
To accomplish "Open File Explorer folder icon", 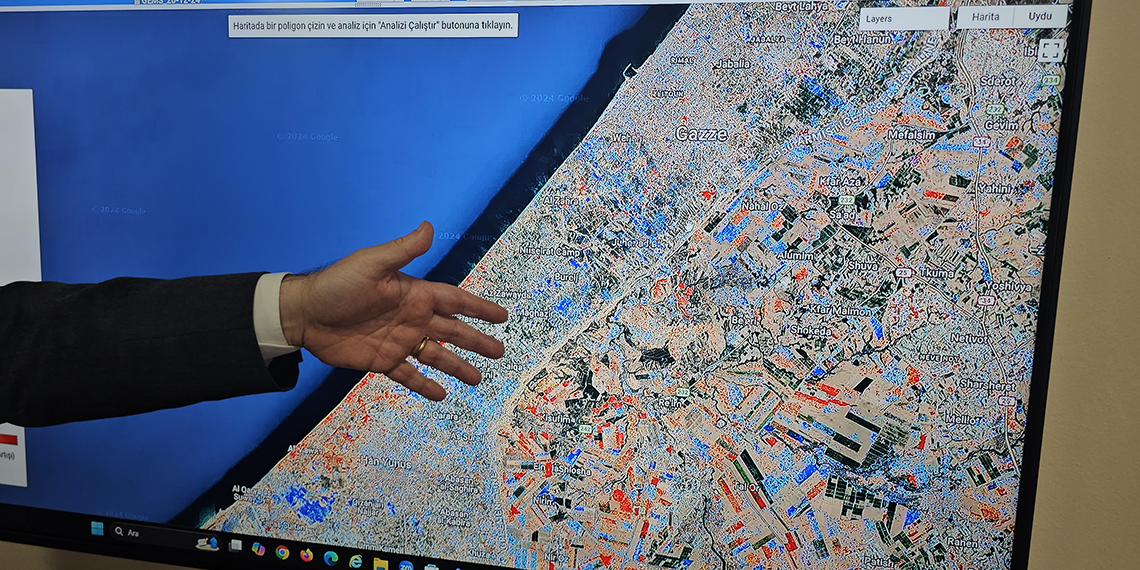I will 380,564.
